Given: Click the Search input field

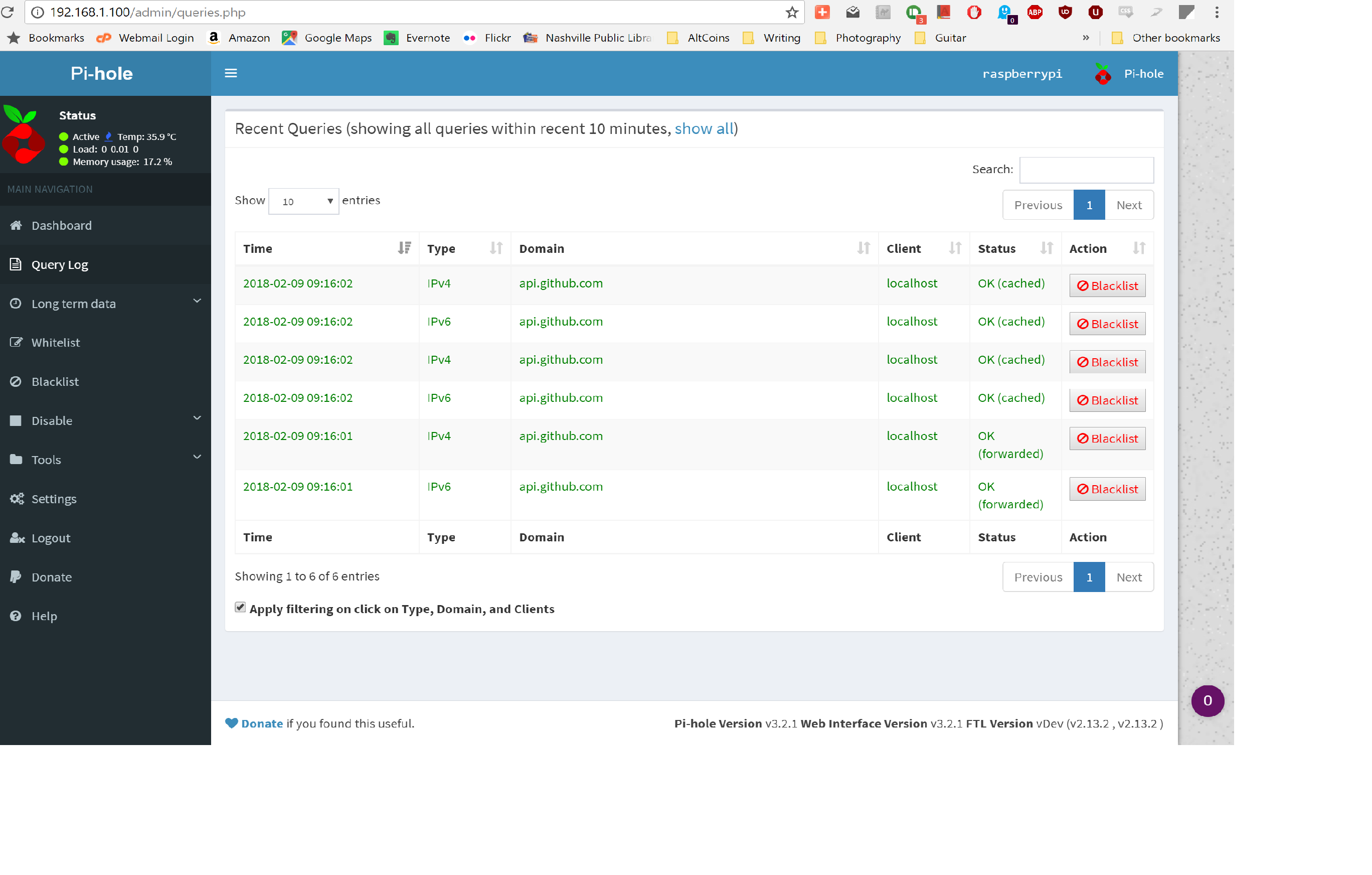Looking at the screenshot, I should (x=1087, y=170).
